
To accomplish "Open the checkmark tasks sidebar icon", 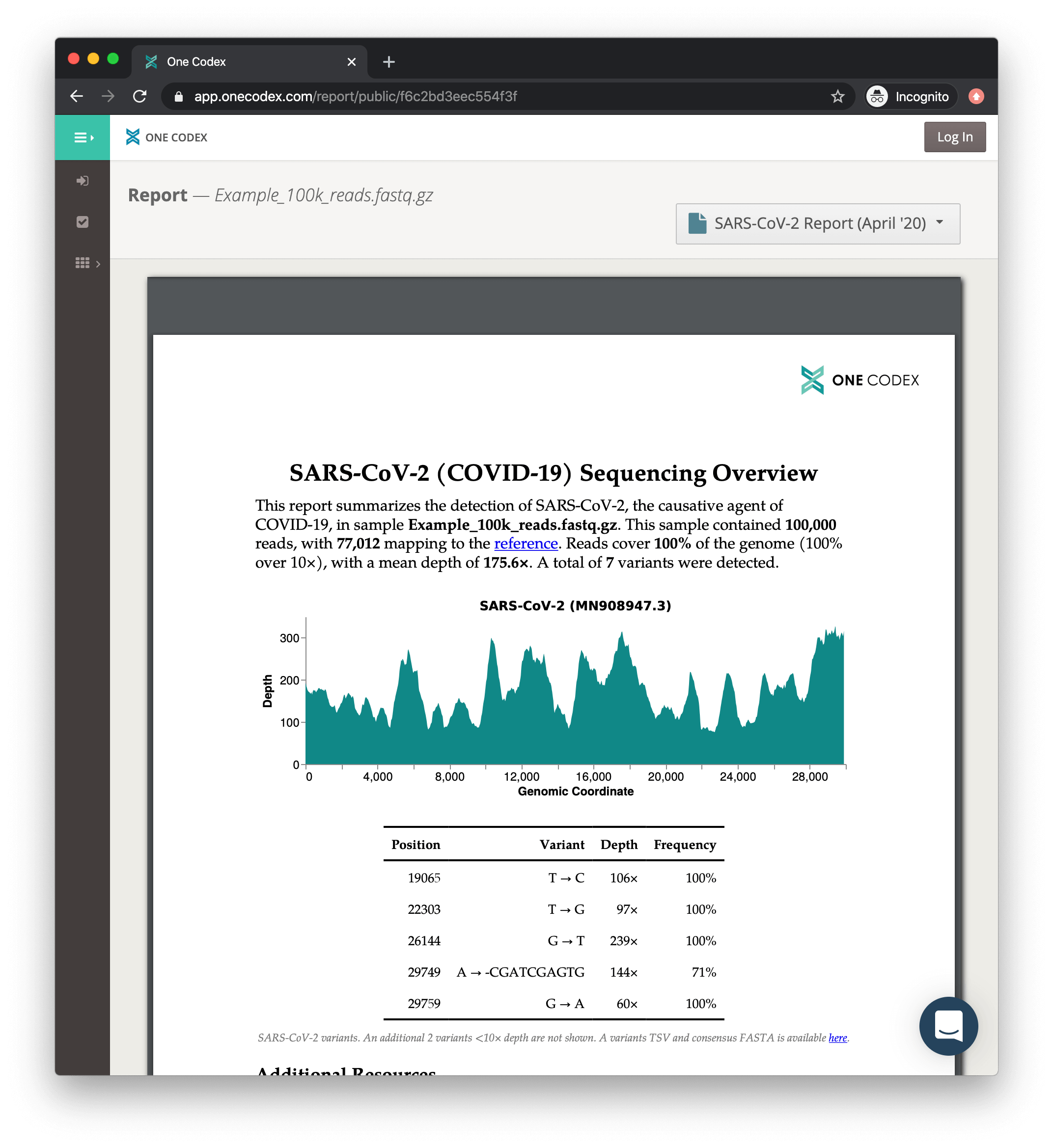I will pos(83,221).
